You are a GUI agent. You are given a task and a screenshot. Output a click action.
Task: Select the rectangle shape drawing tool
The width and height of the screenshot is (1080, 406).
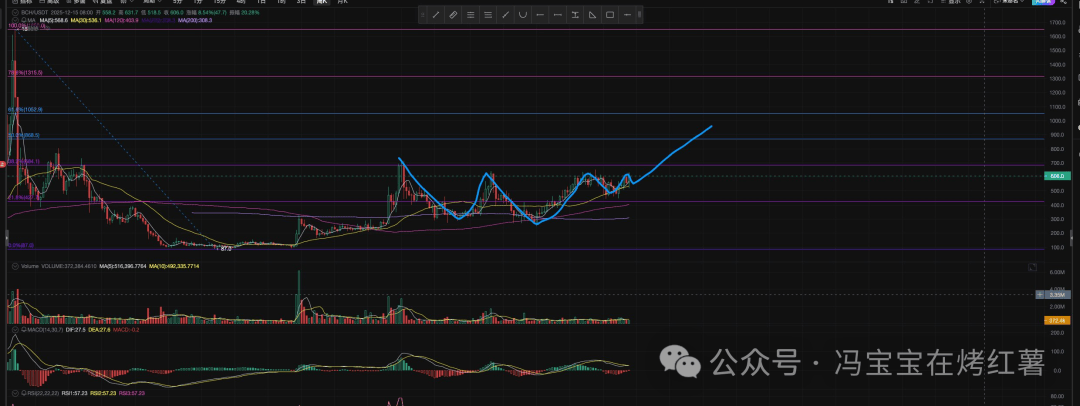(x=610, y=14)
